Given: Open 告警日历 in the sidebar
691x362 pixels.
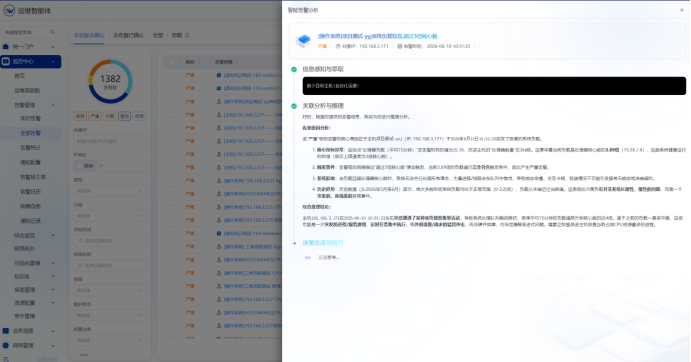Looking at the screenshot, I should pos(30,191).
